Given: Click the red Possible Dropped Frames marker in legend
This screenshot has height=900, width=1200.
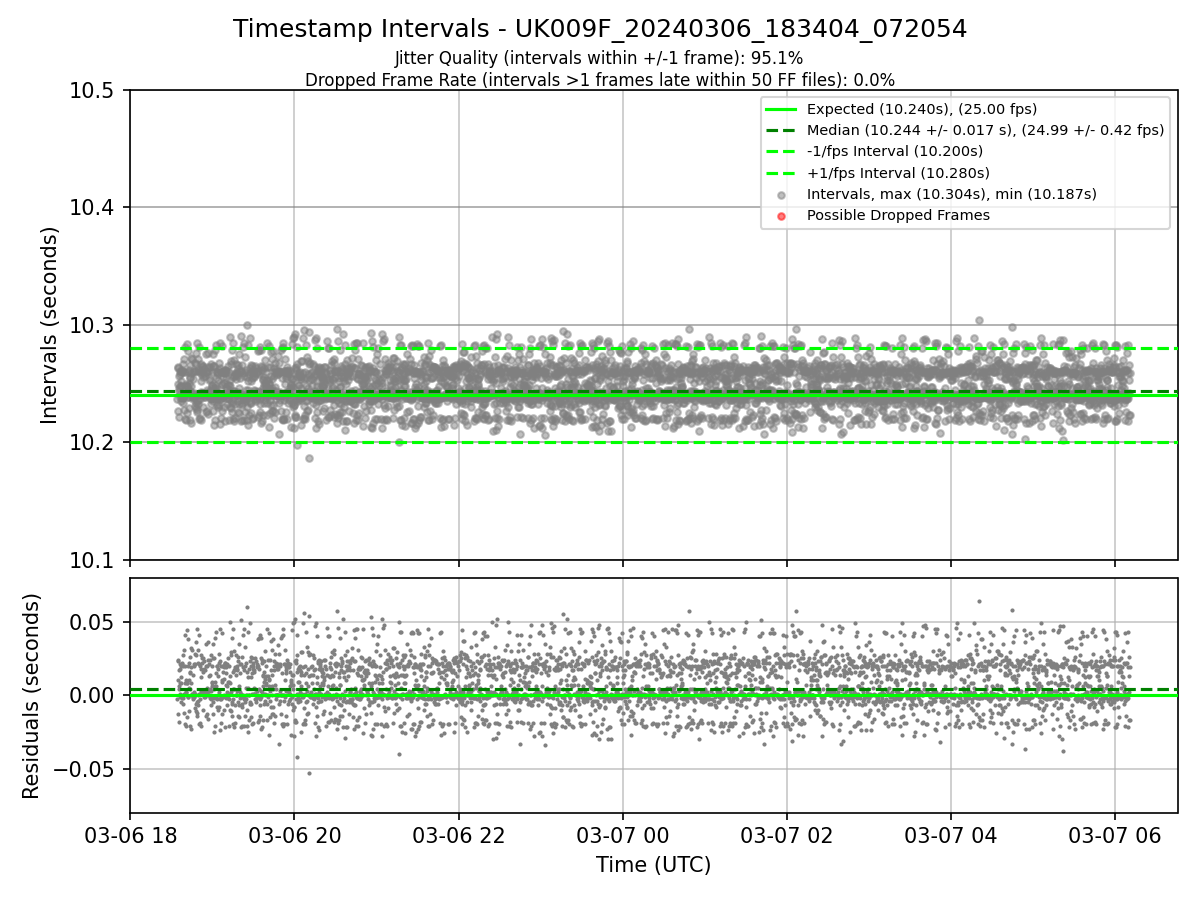Looking at the screenshot, I should pyautogui.click(x=782, y=216).
